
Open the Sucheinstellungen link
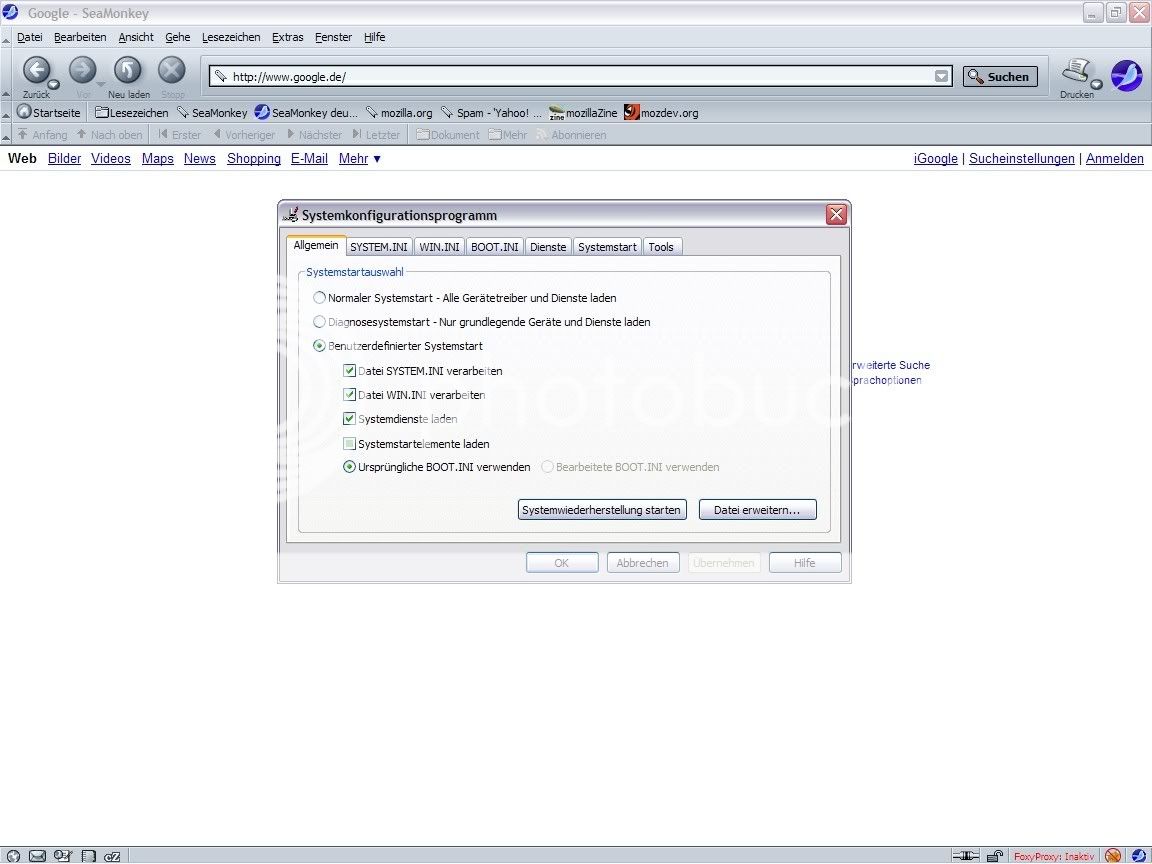pyautogui.click(x=1021, y=158)
